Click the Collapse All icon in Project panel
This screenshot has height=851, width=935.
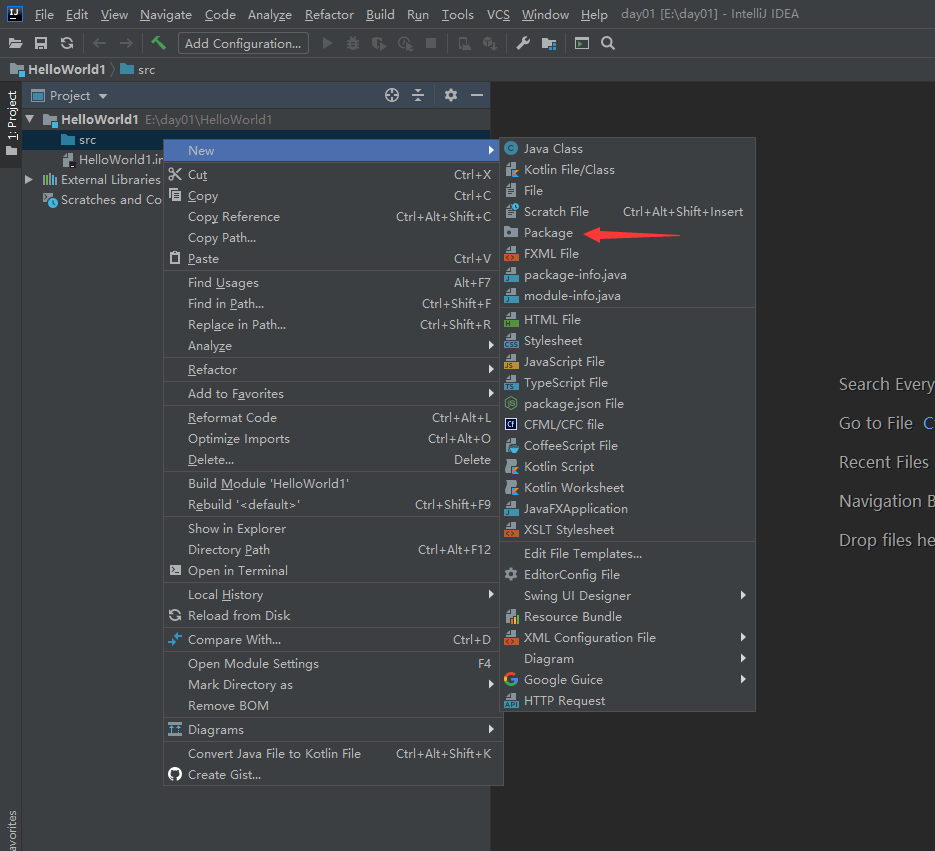pyautogui.click(x=418, y=95)
